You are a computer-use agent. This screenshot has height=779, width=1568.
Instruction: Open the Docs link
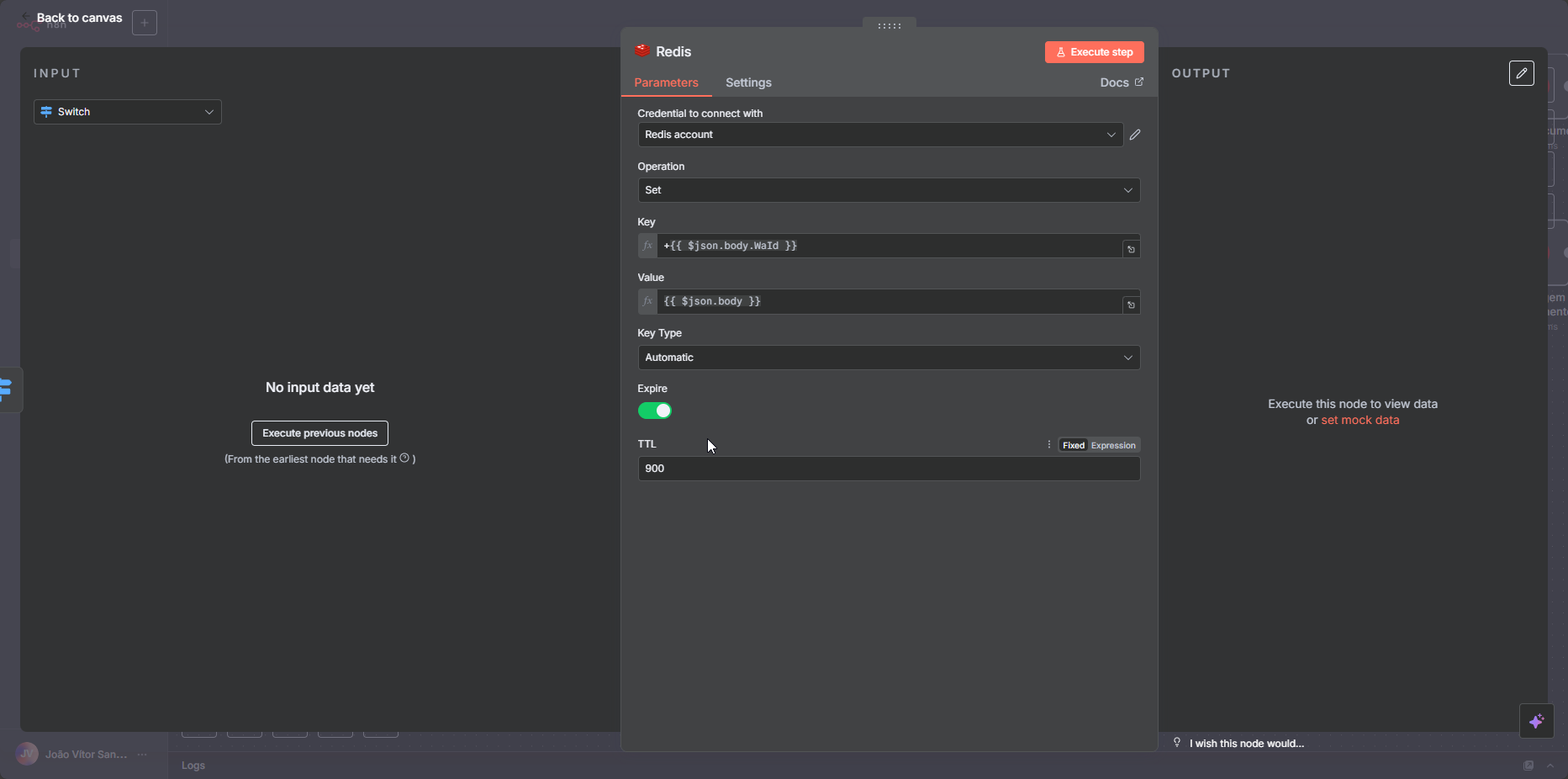[1122, 82]
